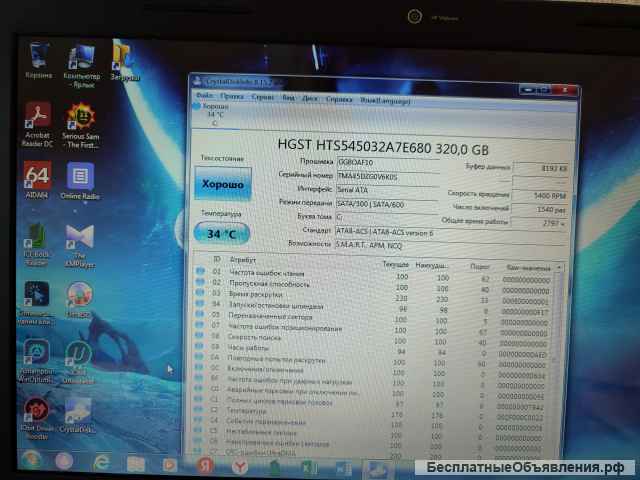Click the Raw-значения column header
The height and width of the screenshot is (480, 640).
click(528, 268)
